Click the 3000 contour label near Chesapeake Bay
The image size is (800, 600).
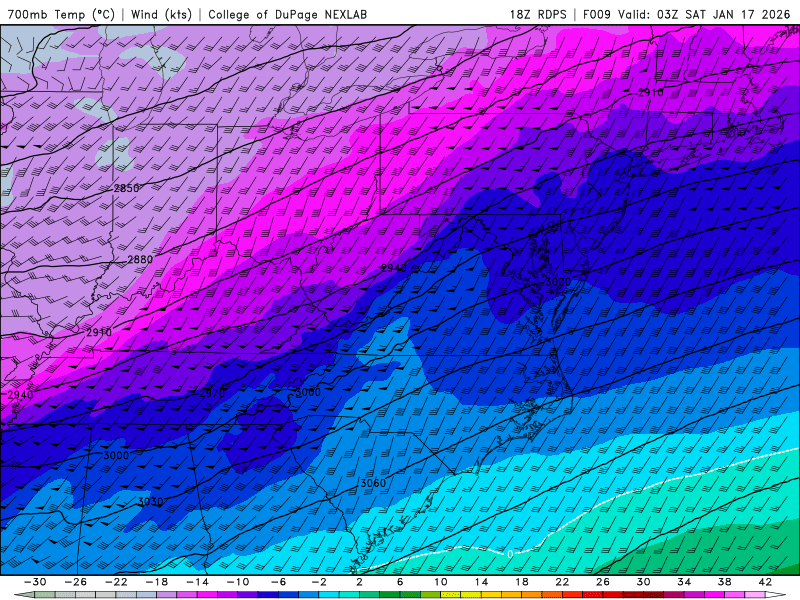(558, 282)
